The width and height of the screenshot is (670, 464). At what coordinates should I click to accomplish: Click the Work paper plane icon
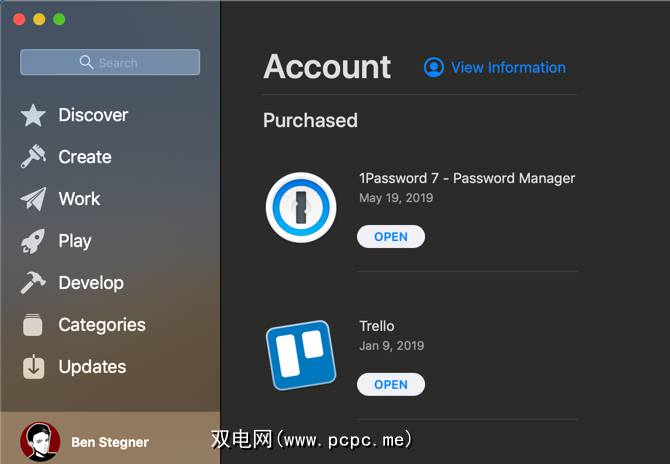(x=33, y=199)
